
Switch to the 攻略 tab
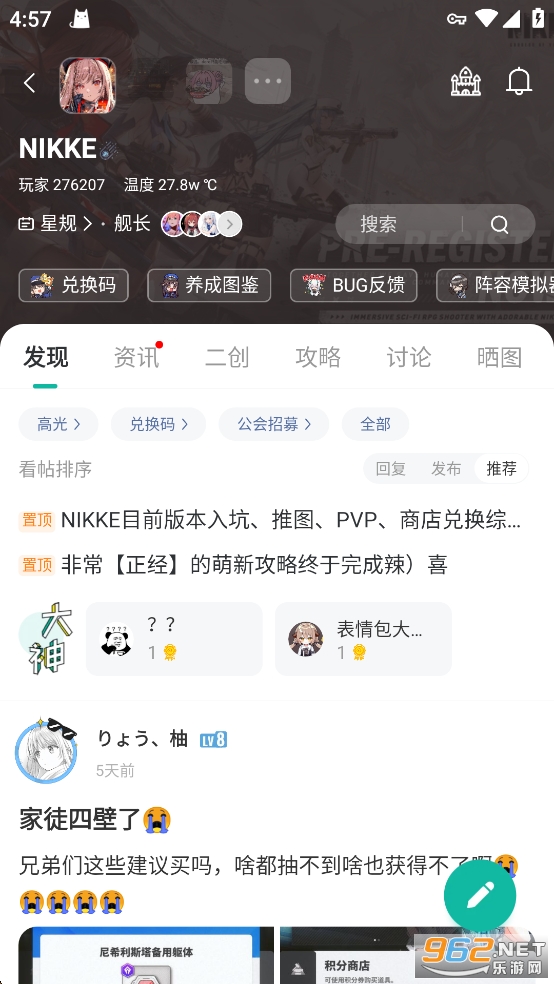(x=318, y=357)
